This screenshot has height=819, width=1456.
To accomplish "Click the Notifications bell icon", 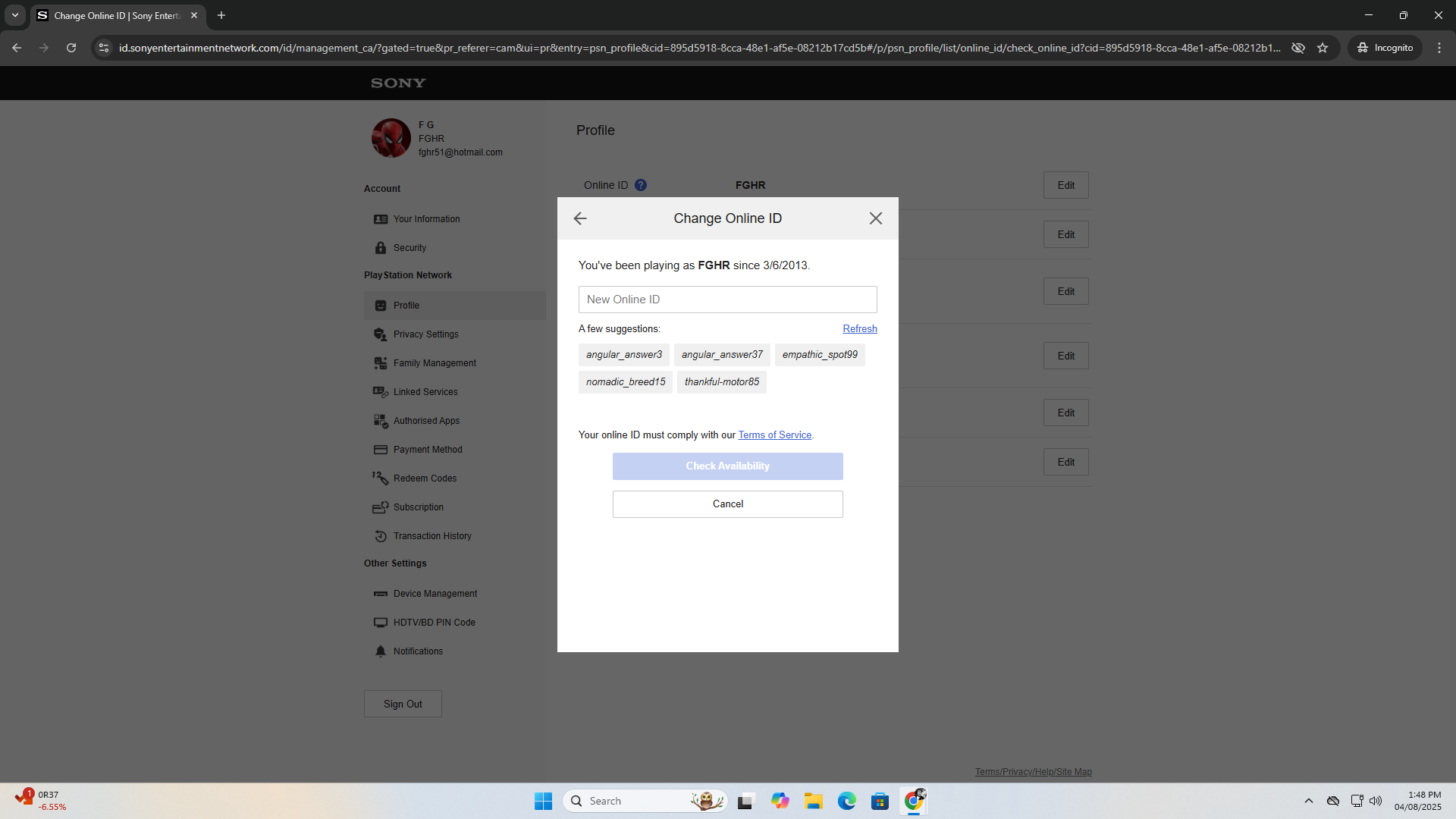I will click(381, 651).
